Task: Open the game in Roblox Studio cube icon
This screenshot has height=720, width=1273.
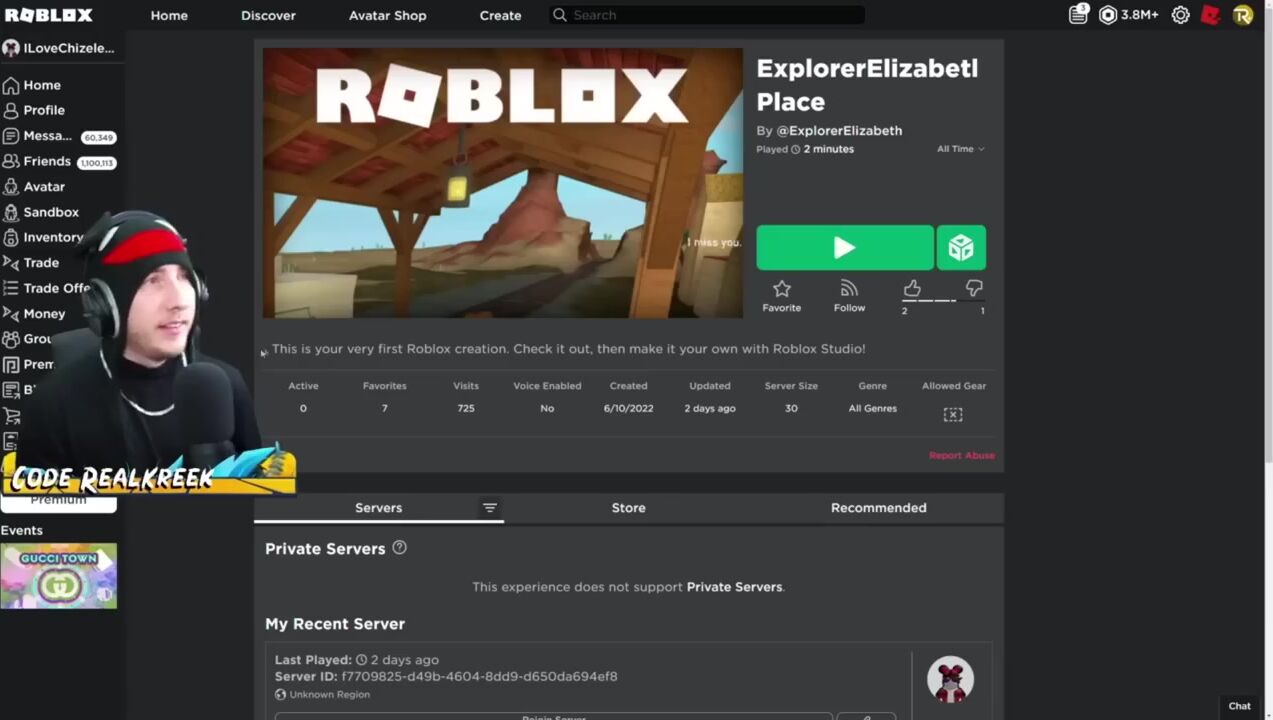Action: pos(961,247)
